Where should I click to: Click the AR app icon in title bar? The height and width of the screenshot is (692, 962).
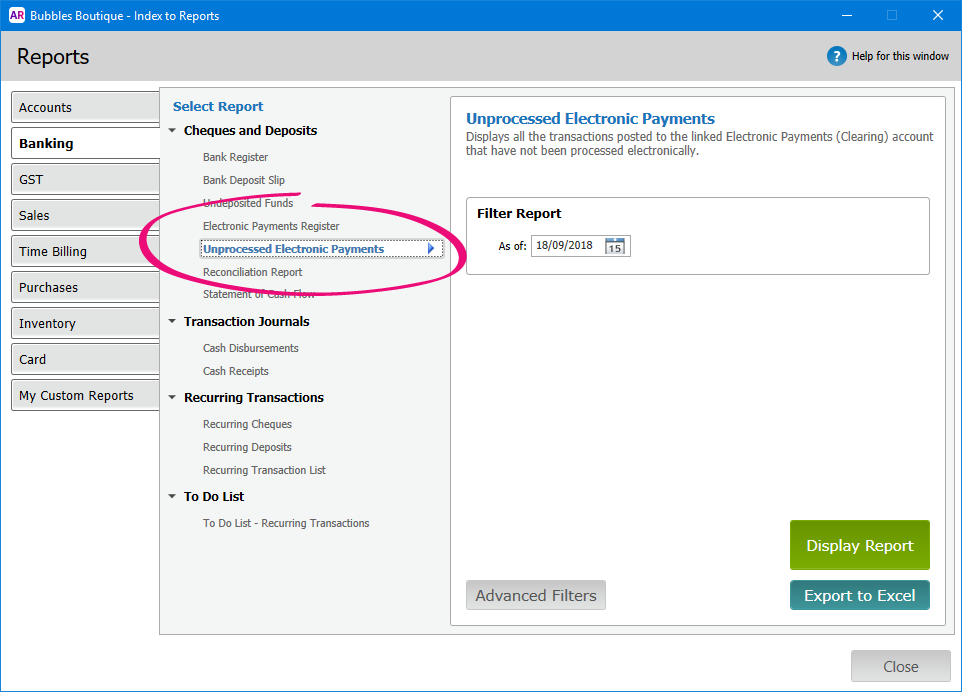16,15
